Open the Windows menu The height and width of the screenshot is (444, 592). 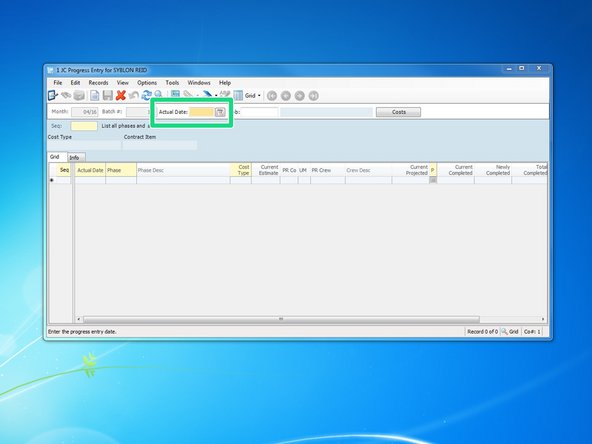[x=199, y=83]
